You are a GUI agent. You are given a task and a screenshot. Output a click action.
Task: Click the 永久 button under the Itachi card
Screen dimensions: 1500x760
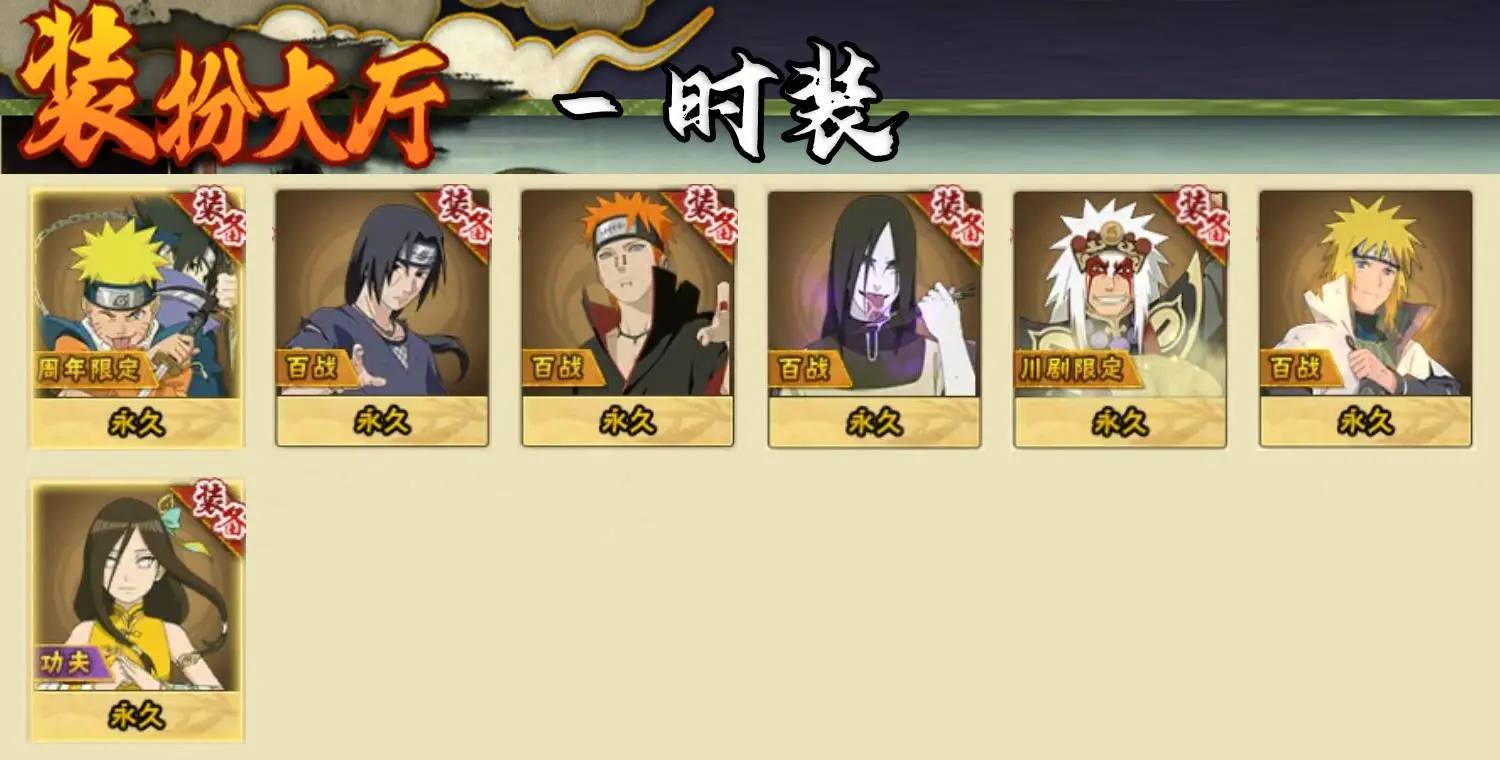tap(382, 422)
